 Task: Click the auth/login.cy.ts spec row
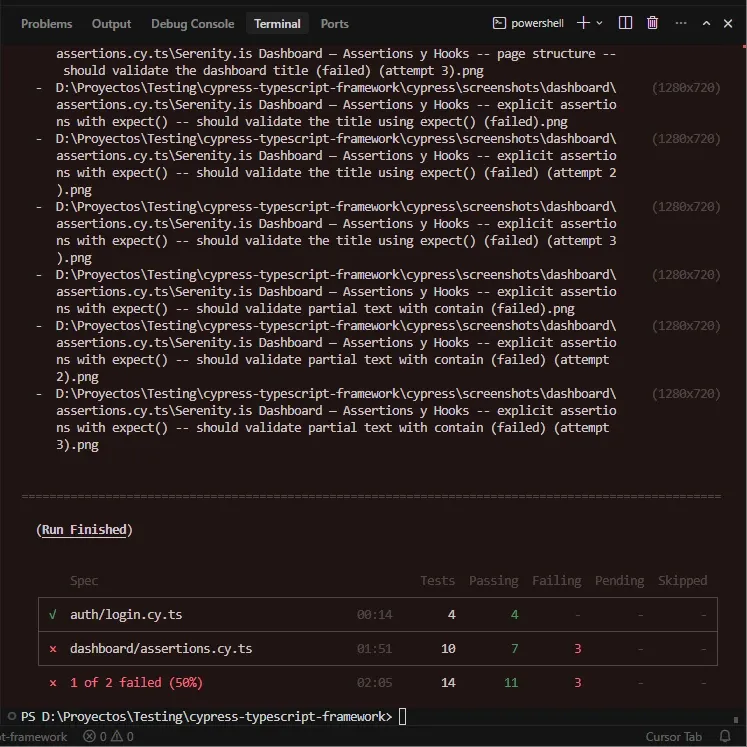pyautogui.click(x=377, y=614)
